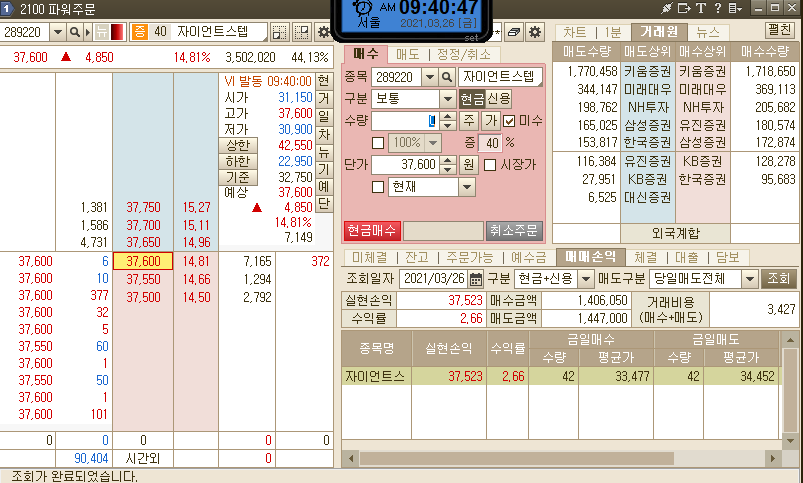Open the gear settings right of the eraser icon
Screen dimensions: 803x483
(535, 32)
